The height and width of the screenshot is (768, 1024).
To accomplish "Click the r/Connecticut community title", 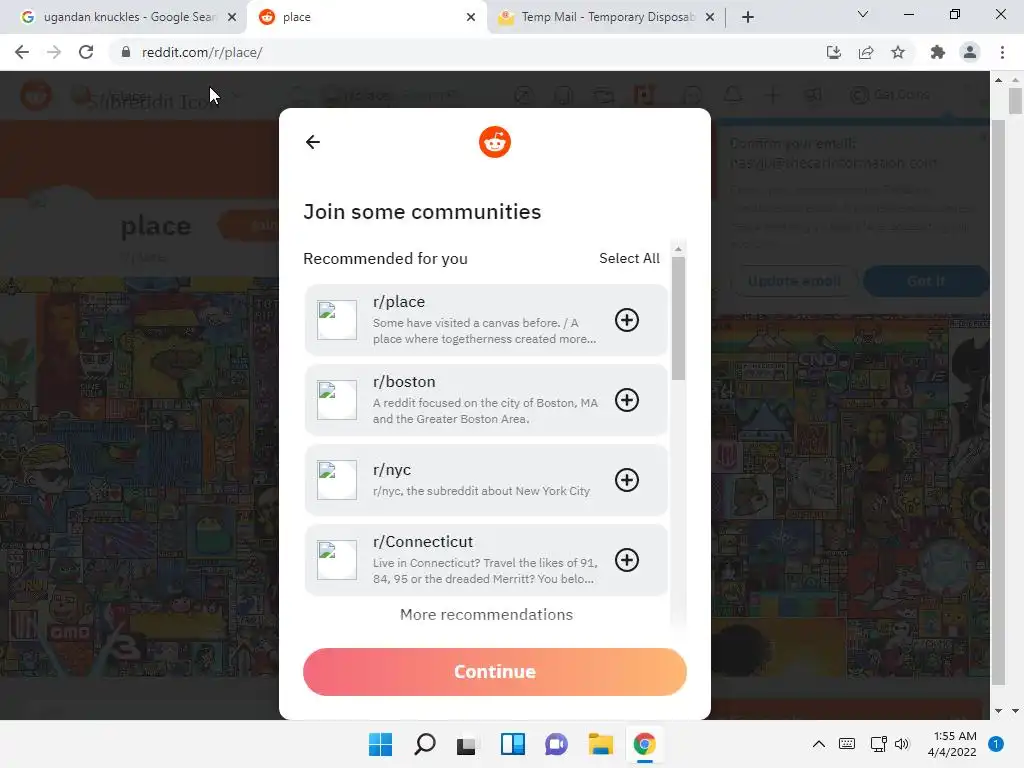I will coord(423,541).
